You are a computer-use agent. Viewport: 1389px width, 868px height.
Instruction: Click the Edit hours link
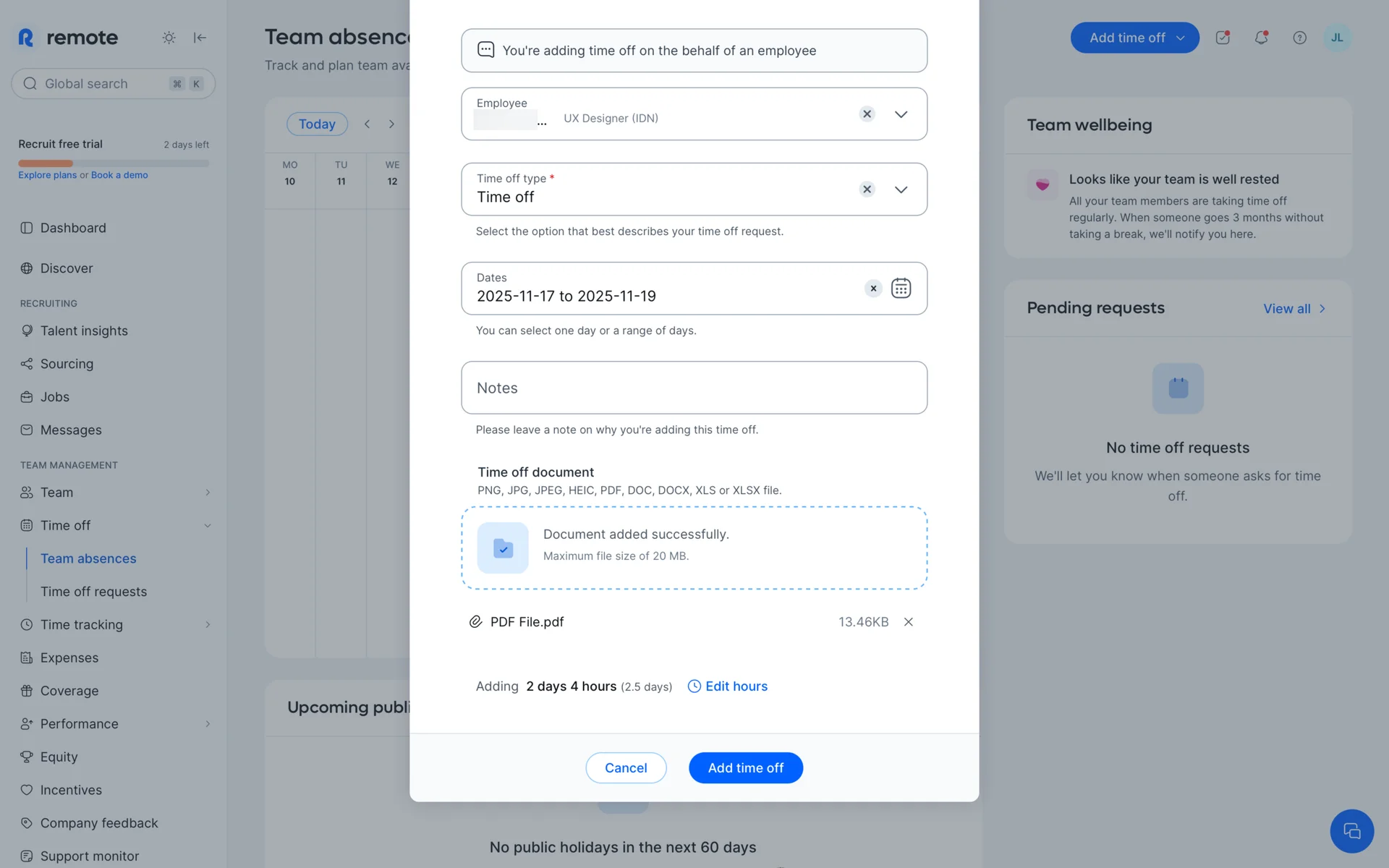point(736,686)
